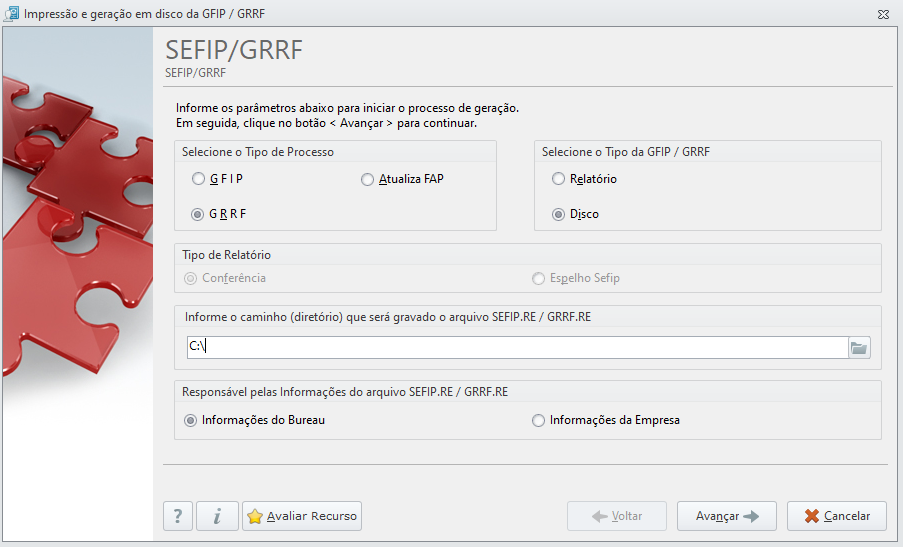903x547 pixels.
Task: Select the Disco radio option
Action: (x=576, y=214)
